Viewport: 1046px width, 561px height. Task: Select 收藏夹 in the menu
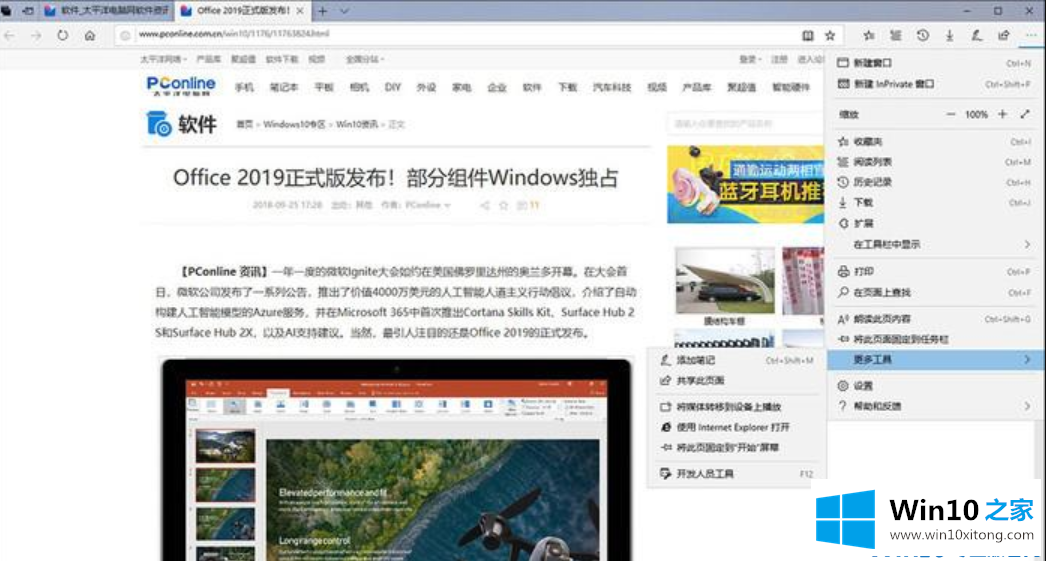click(935, 141)
